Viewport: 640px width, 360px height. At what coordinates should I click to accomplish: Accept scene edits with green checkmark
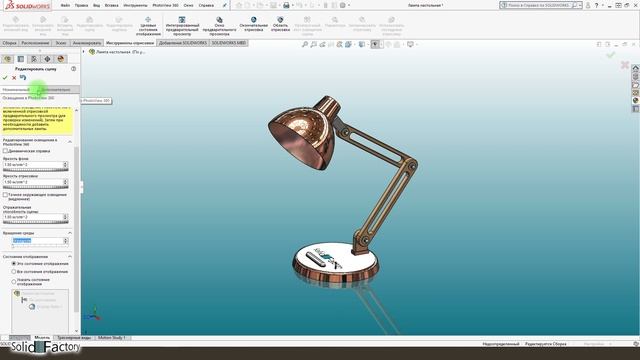point(5,78)
